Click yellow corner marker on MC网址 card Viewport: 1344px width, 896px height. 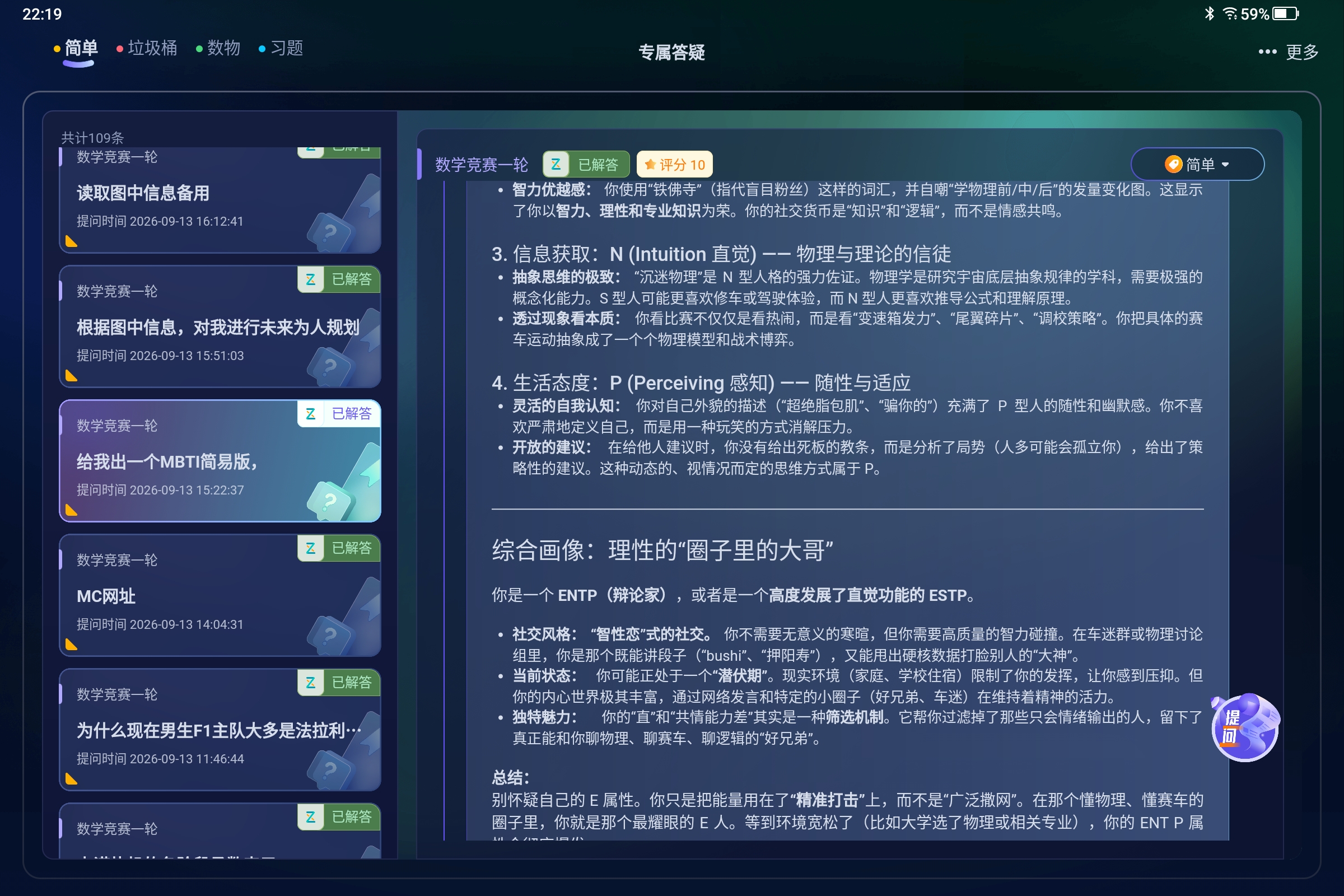click(71, 645)
